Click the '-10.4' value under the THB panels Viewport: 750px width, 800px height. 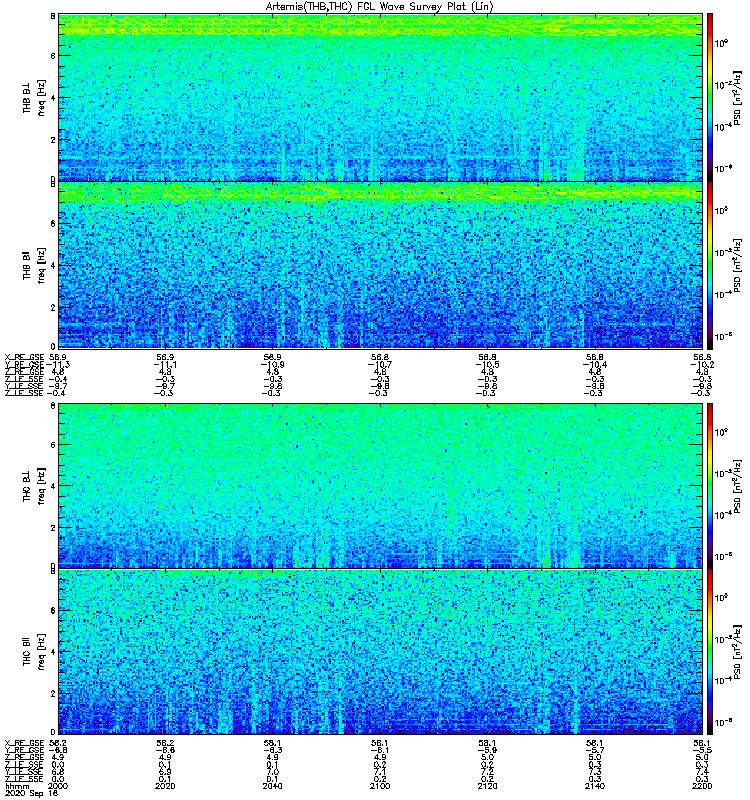(595, 365)
